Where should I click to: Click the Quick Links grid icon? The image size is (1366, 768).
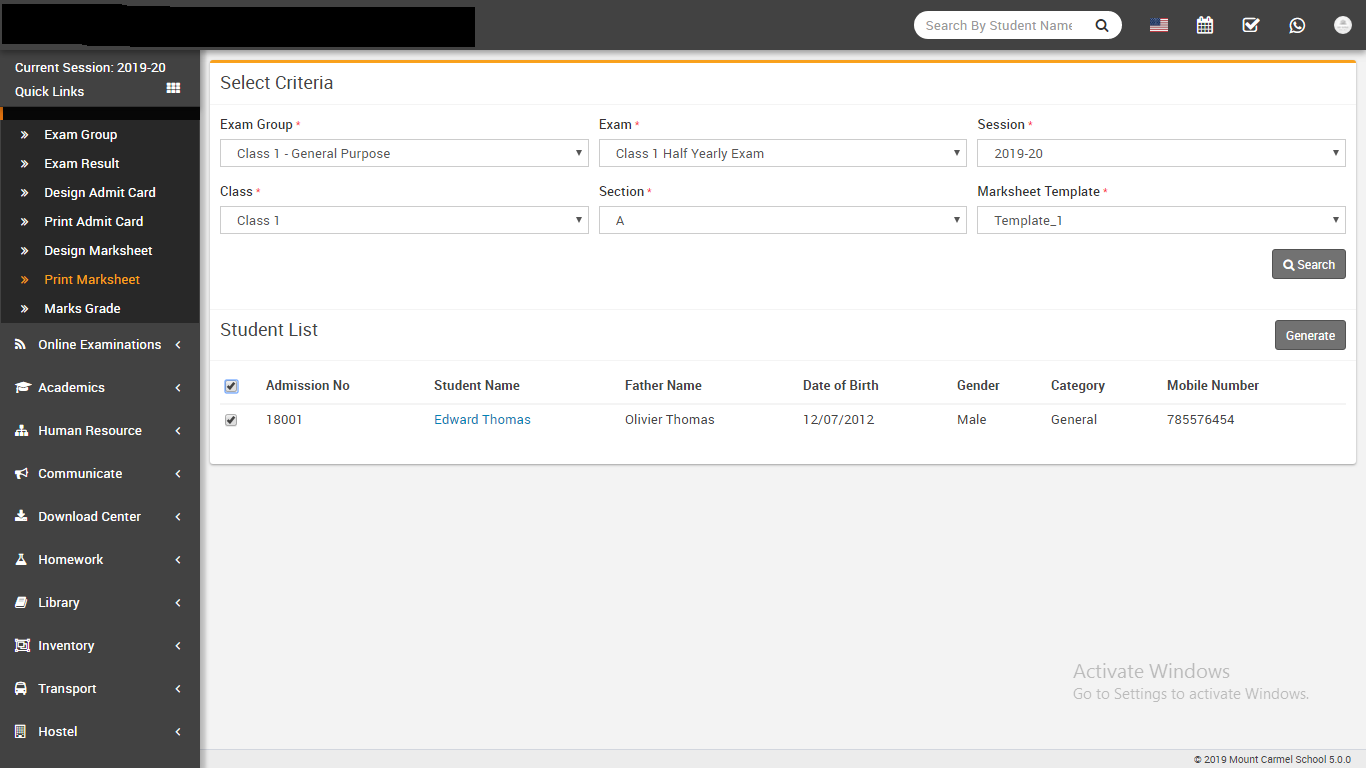(173, 89)
